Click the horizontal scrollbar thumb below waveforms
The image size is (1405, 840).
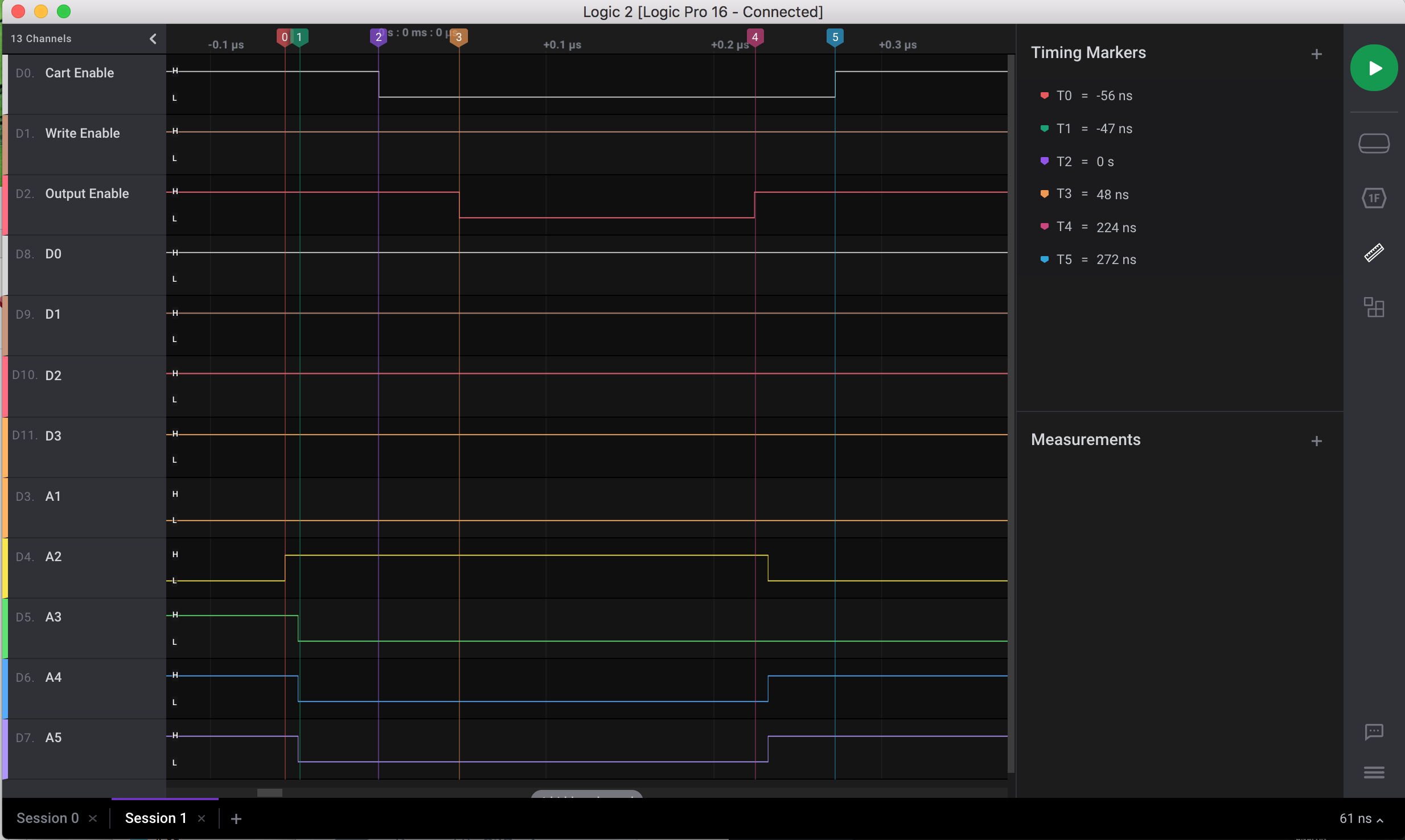[x=270, y=792]
